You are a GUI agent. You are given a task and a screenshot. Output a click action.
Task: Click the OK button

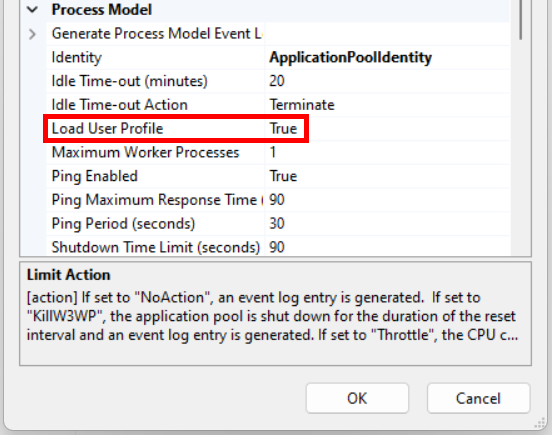357,398
